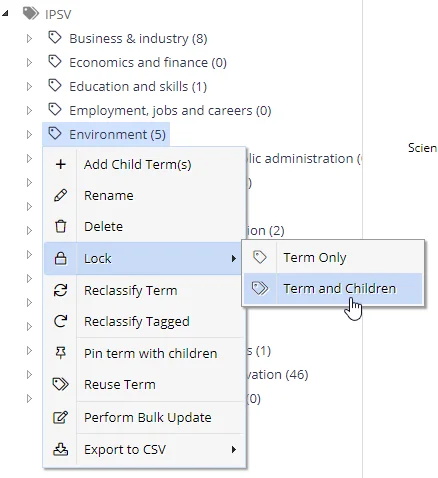Click the padlock icon in the Lock entry
Viewport: 438px width, 478px height.
[60, 258]
